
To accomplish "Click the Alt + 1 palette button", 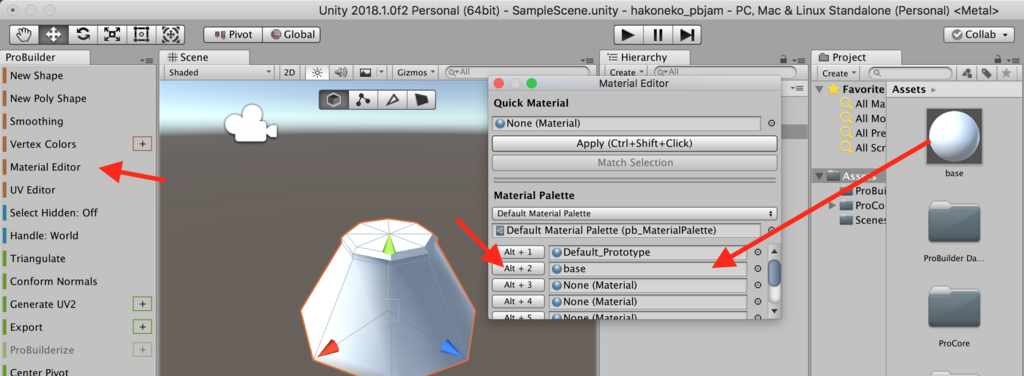I will click(x=519, y=252).
